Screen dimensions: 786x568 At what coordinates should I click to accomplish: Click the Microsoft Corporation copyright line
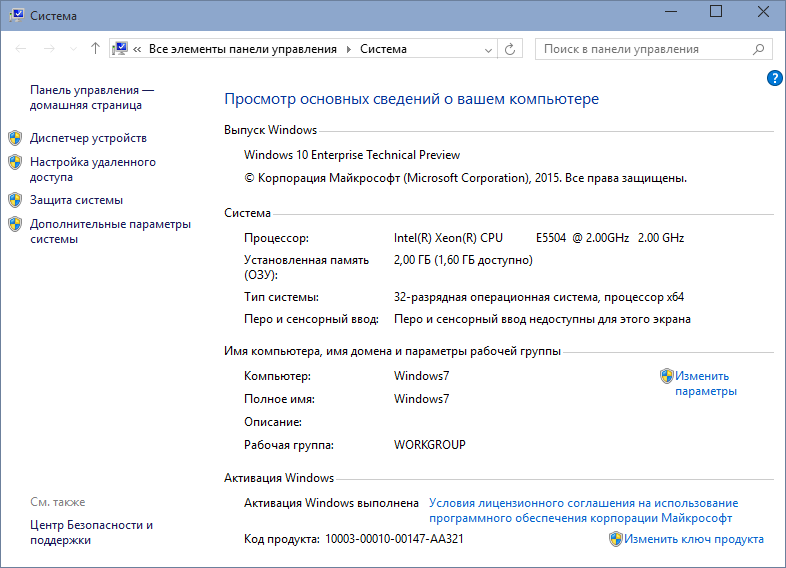465,178
